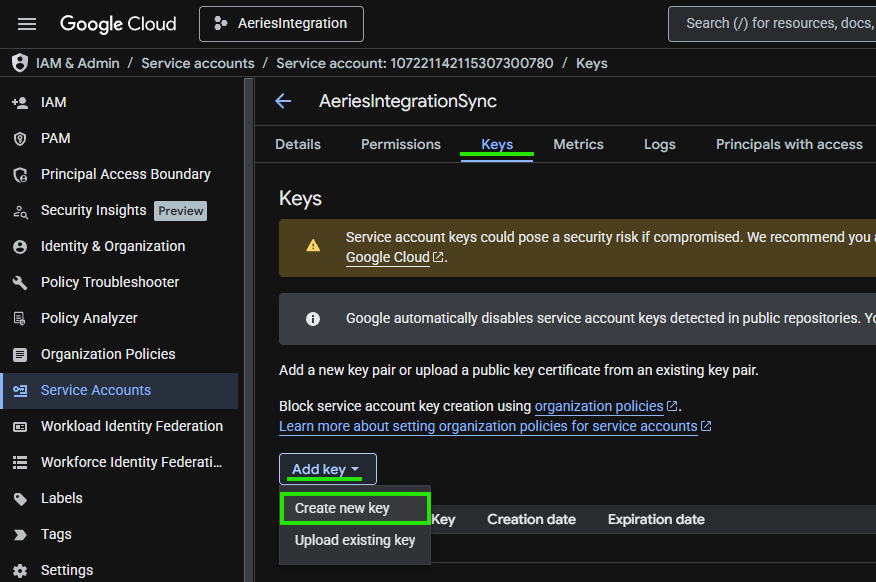Click the Policy Analyzer icon
Screen dimensions: 876x582
pyautogui.click(x=20, y=318)
